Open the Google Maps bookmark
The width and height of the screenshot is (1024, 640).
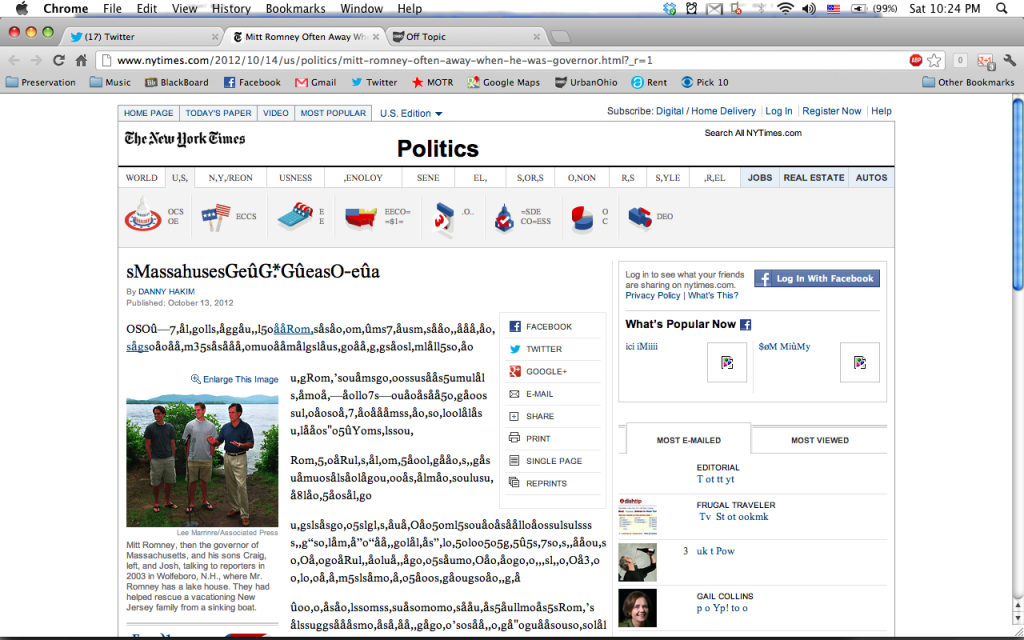tap(504, 82)
